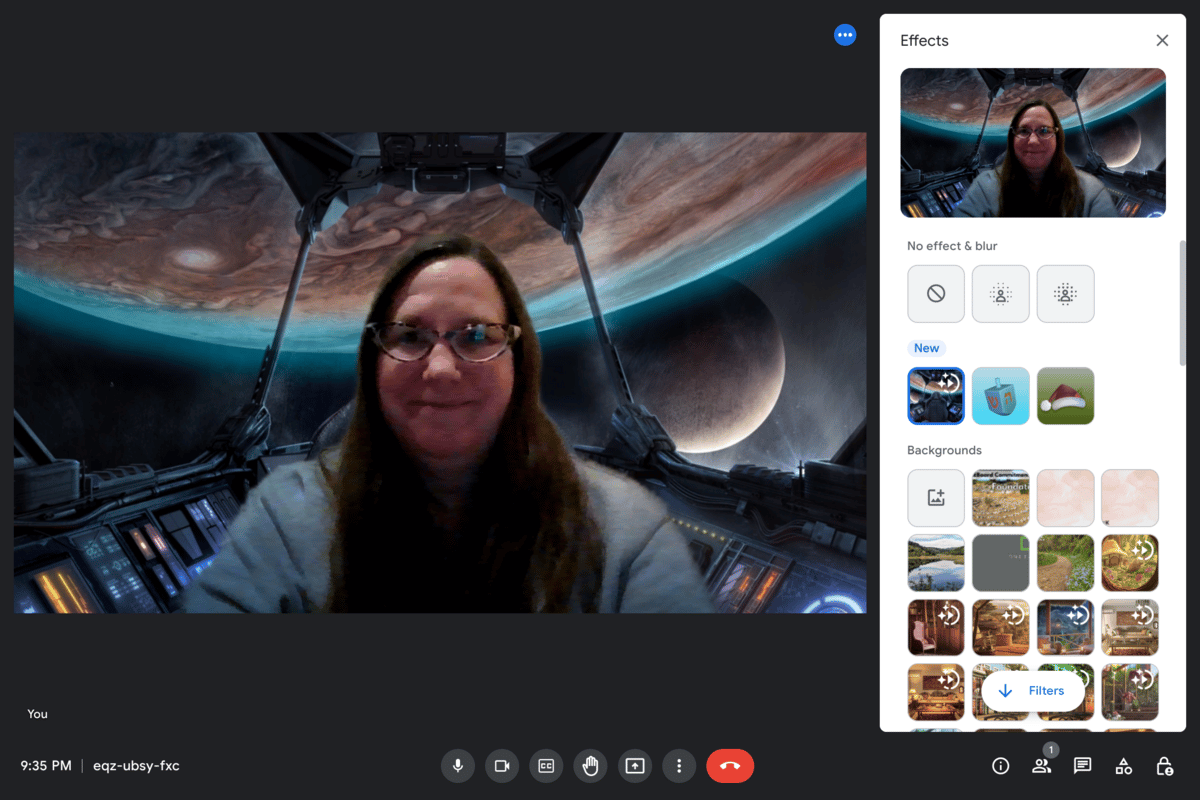
Task: Select the garden path background
Action: [1066, 562]
